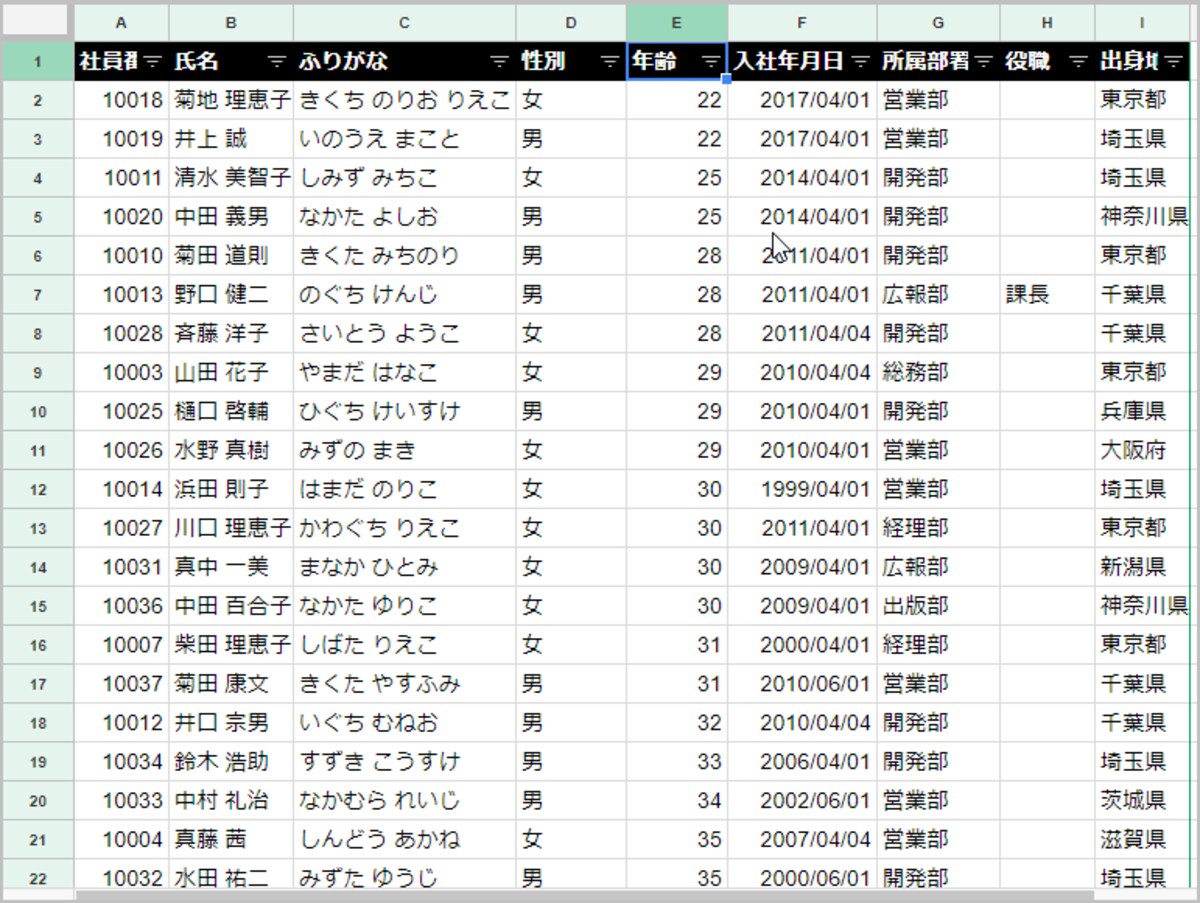Open filter dropdown for 社員番号 column
The width and height of the screenshot is (1200, 903).
point(152,62)
